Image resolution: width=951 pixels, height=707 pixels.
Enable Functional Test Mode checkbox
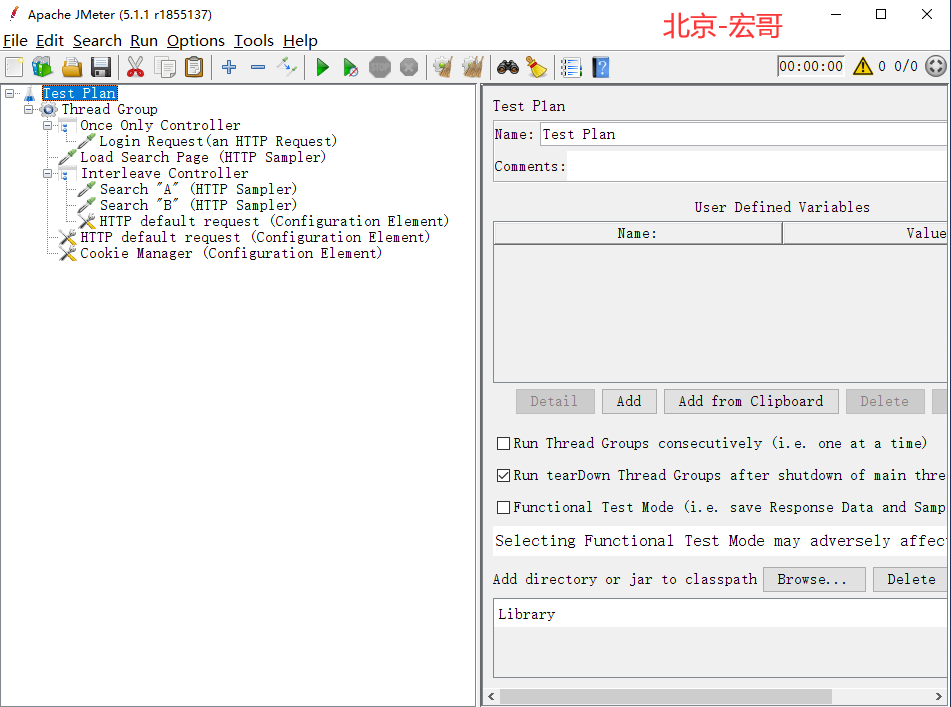point(503,508)
